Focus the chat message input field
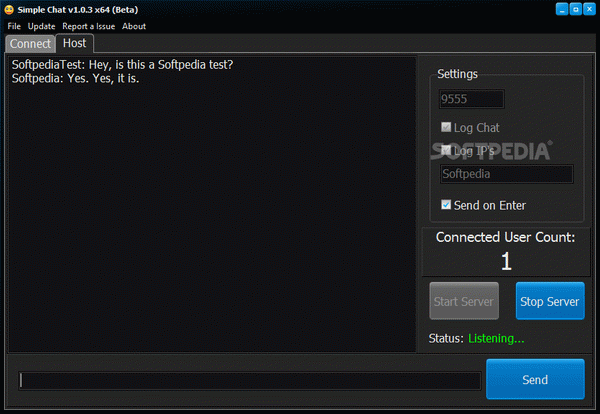600x414 pixels. (249, 380)
